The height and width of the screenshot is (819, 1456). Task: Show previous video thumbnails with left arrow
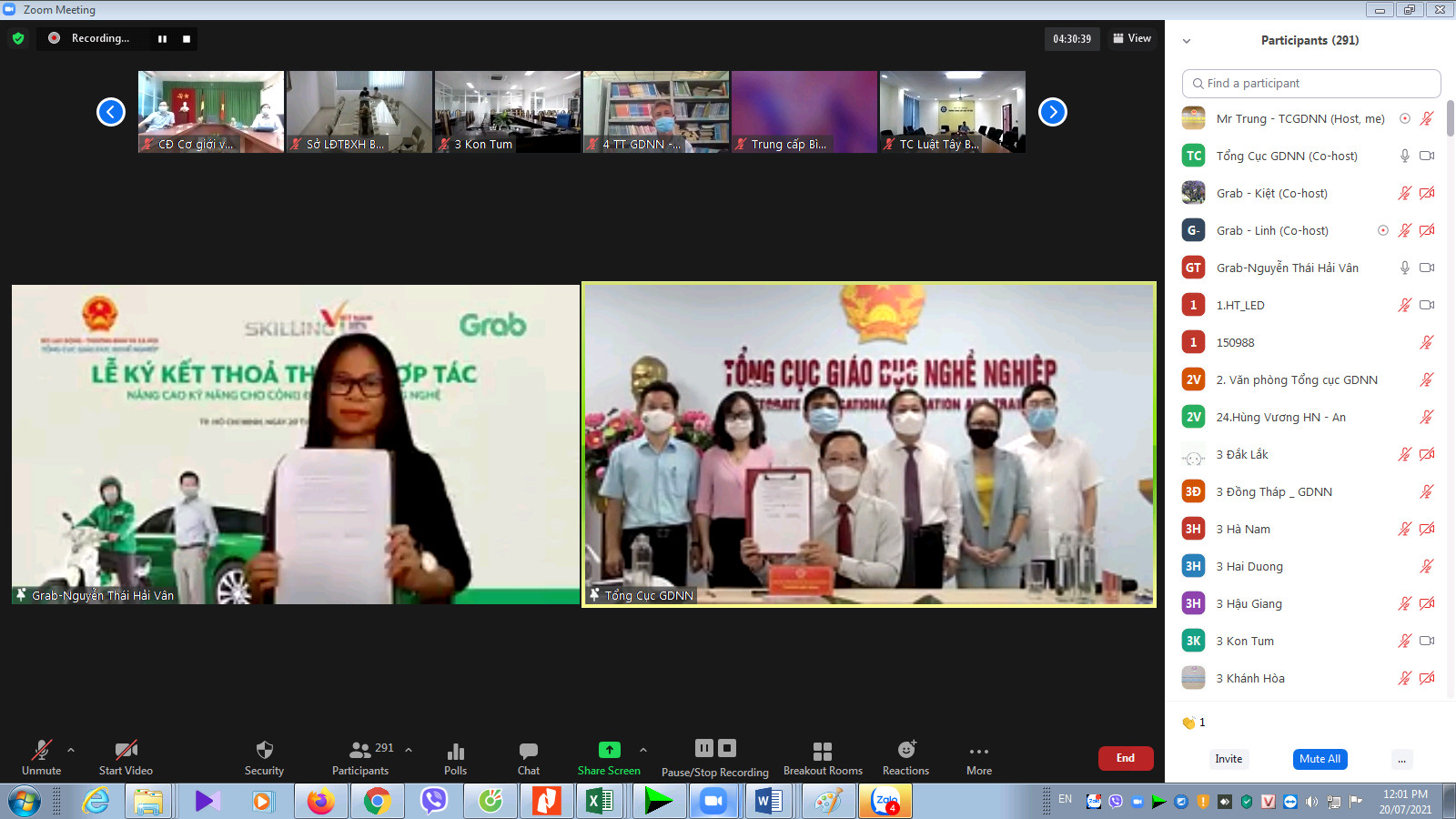111,112
